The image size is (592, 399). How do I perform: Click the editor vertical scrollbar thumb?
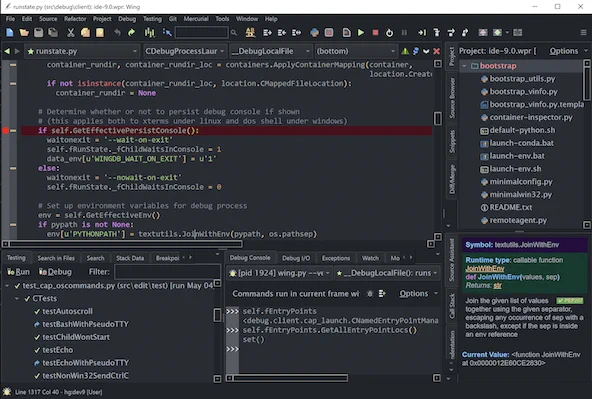click(438, 119)
